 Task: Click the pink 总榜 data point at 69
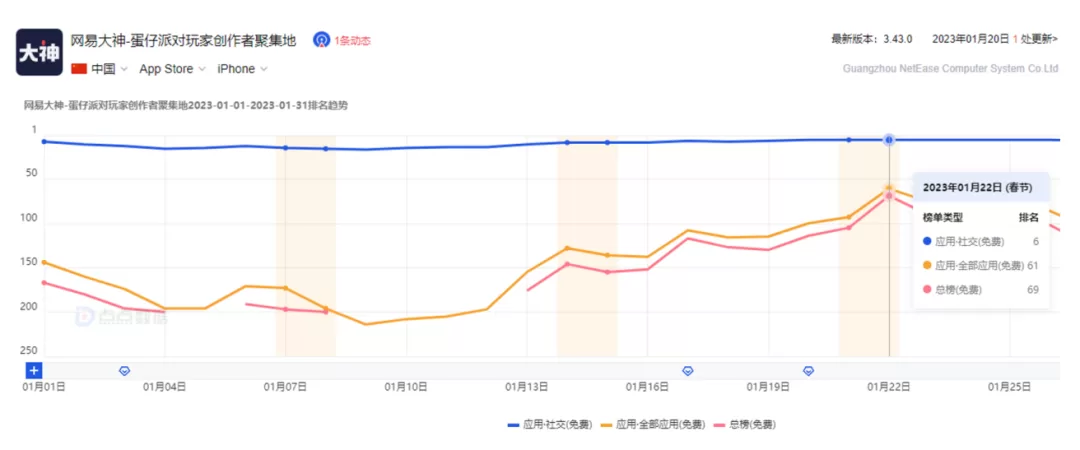pyautogui.click(x=889, y=196)
